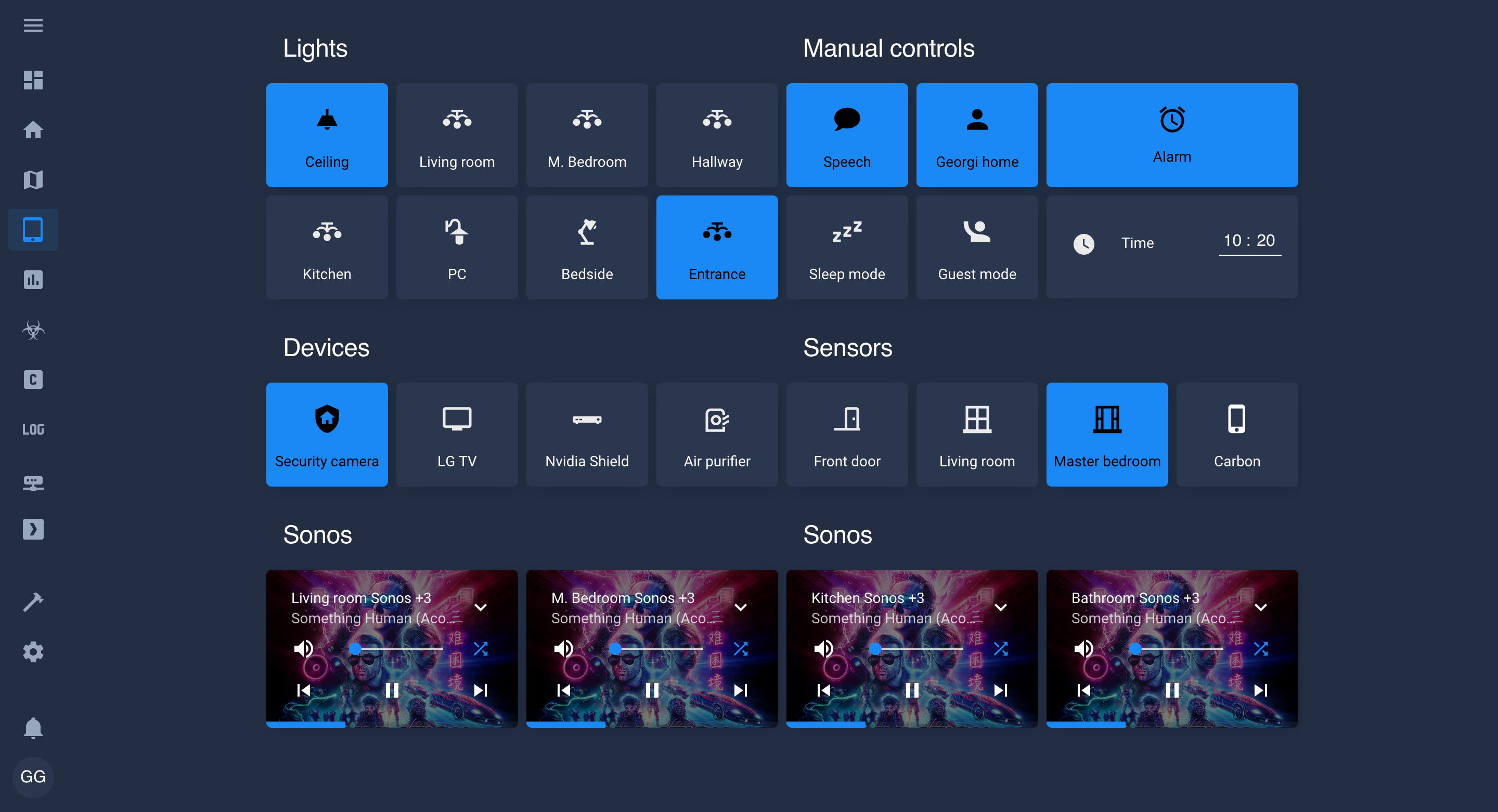Open Configuration gear in sidebar
Viewport: 1498px width, 812px height.
click(x=33, y=651)
